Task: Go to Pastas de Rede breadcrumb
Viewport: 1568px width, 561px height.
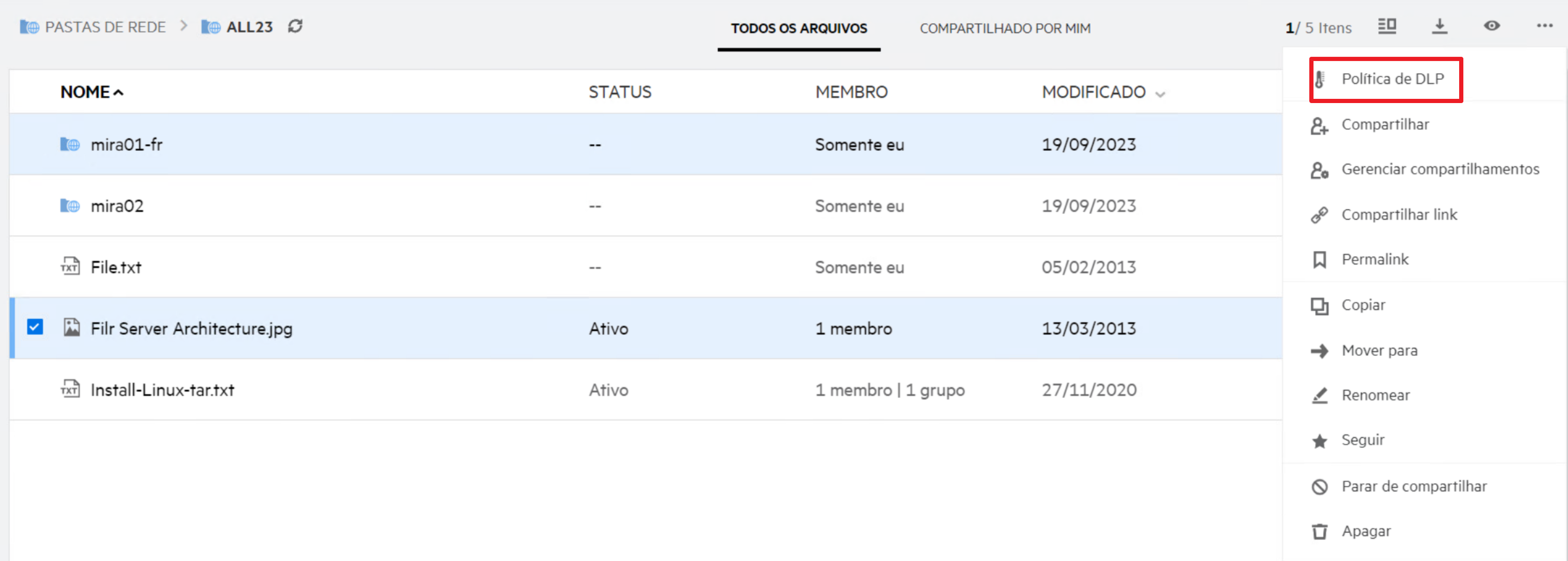Action: tap(105, 27)
